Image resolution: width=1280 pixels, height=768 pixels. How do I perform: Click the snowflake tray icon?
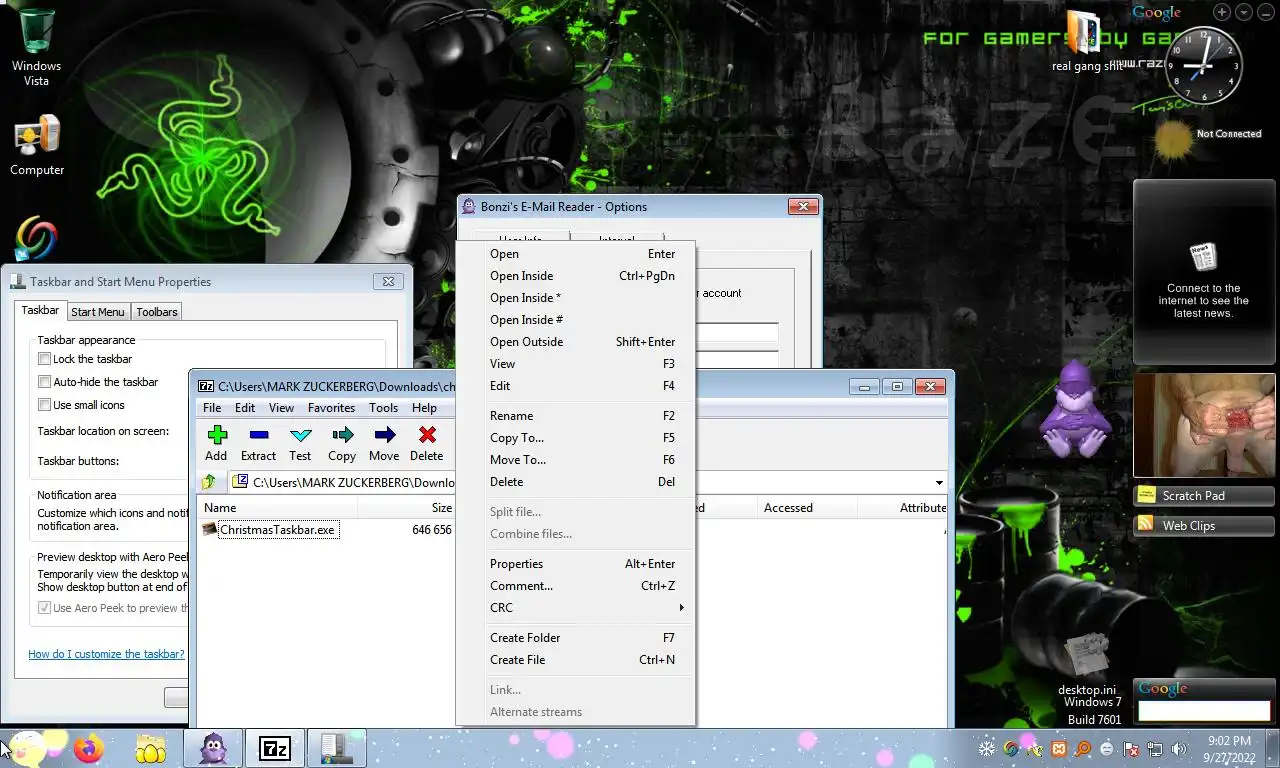[986, 748]
